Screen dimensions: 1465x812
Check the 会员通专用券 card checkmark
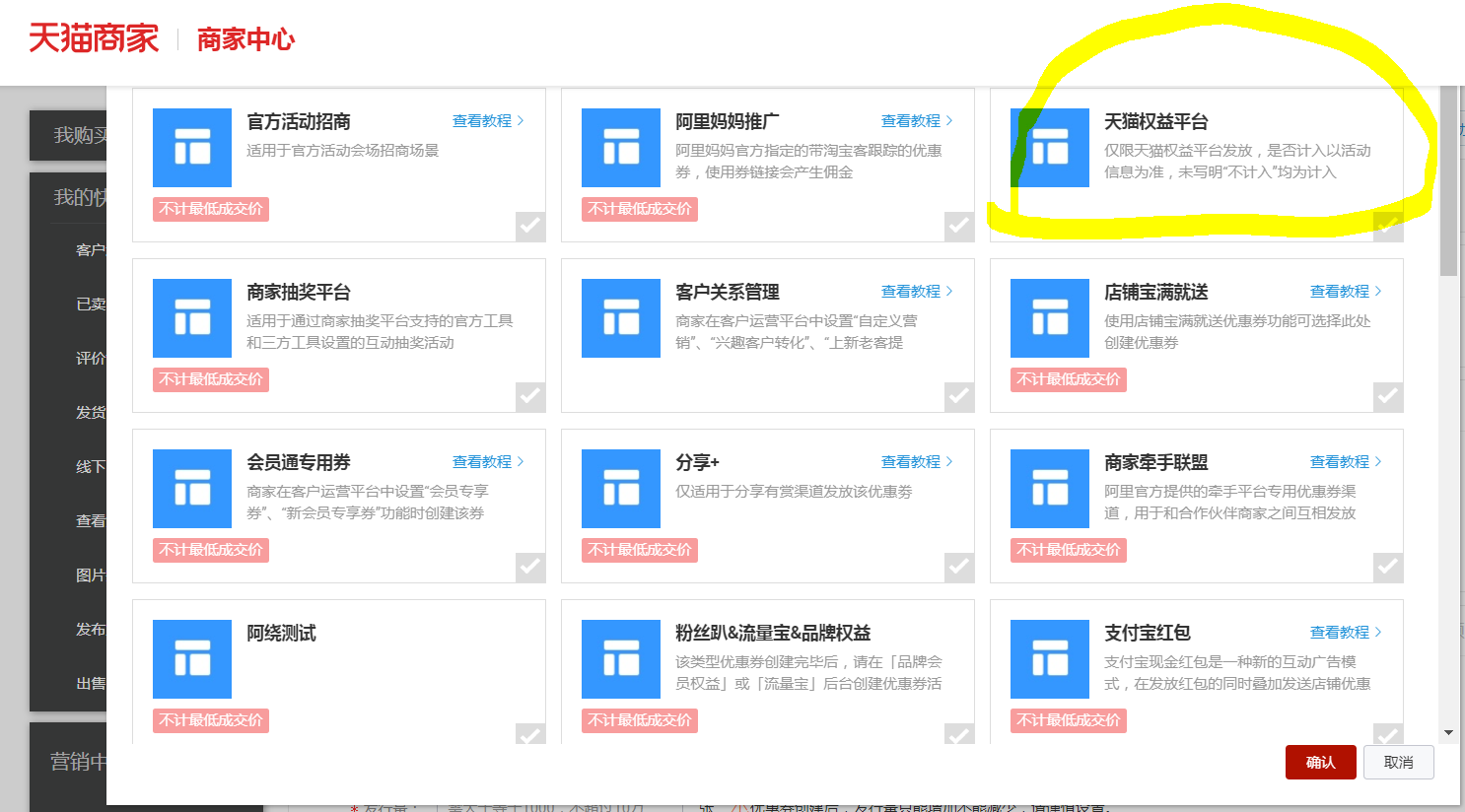click(530, 568)
